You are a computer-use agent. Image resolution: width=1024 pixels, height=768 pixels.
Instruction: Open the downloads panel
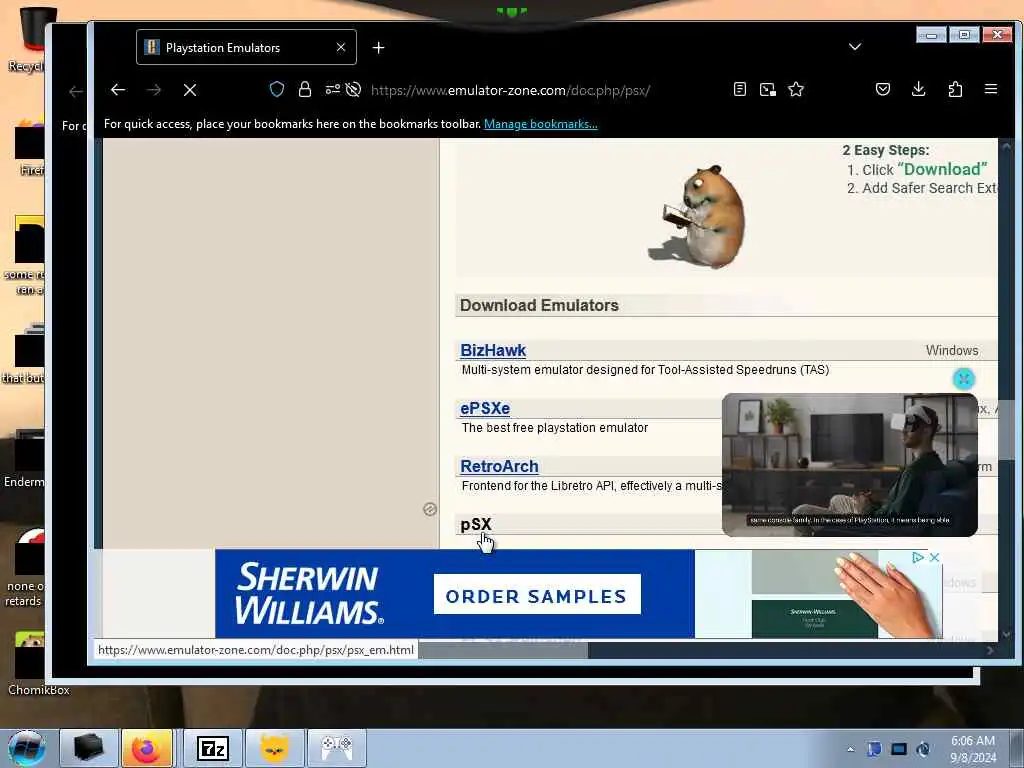point(918,89)
